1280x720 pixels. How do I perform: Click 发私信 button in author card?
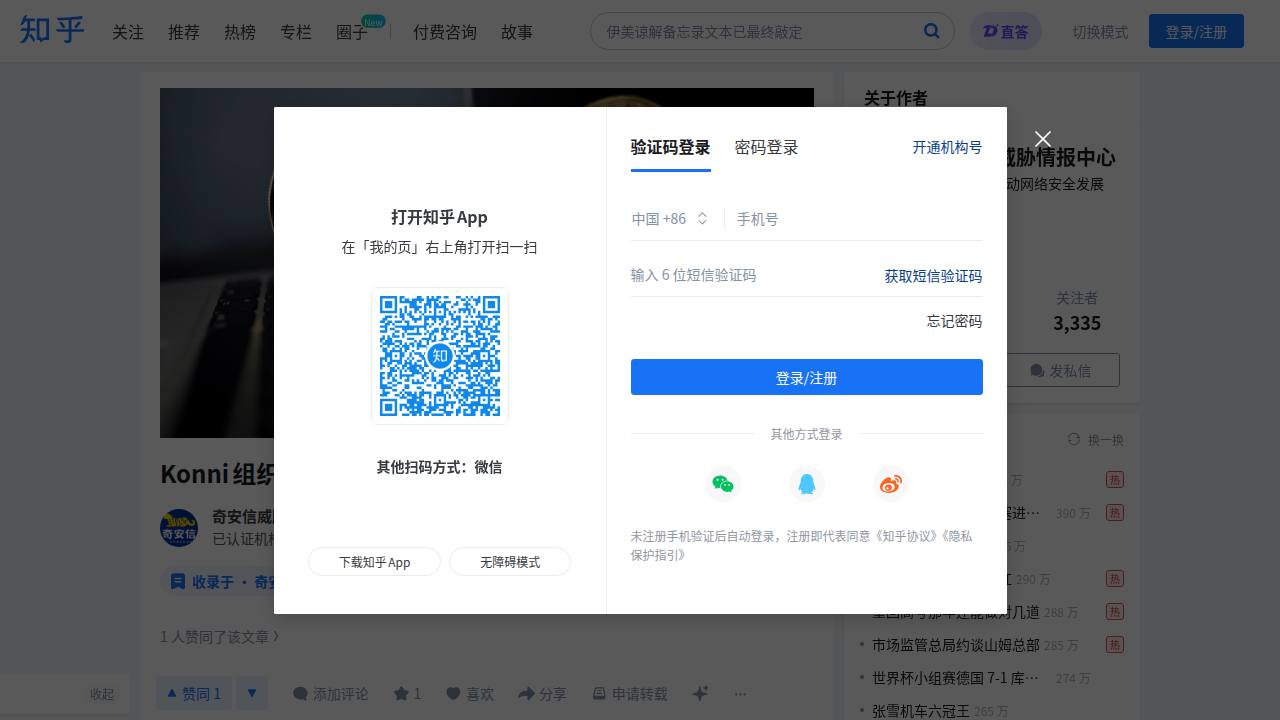(x=1061, y=370)
